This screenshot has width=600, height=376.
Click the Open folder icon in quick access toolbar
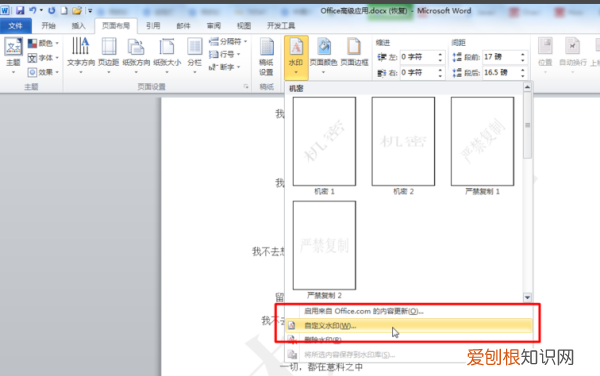(77, 10)
